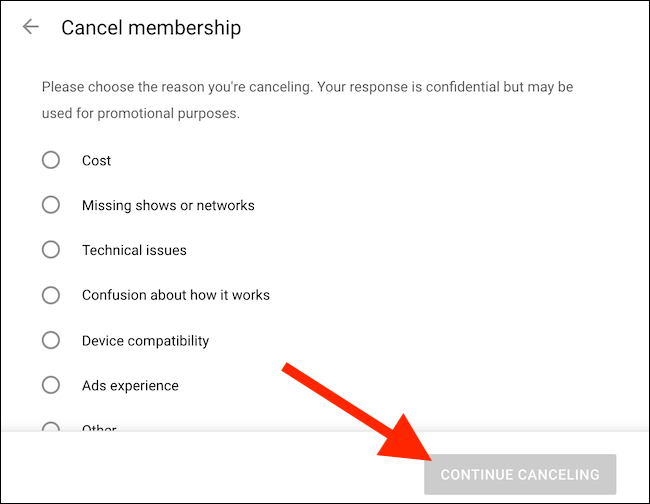Pick the Confusion about how it works radio button
This screenshot has height=504, width=650.
tap(51, 295)
